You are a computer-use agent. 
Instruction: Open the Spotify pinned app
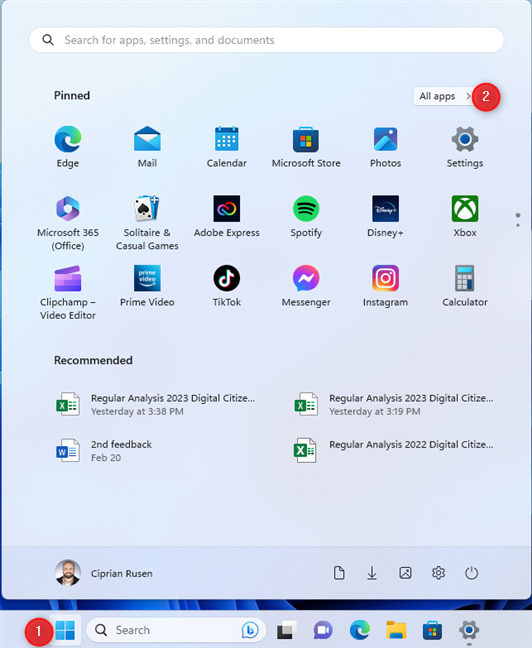(x=306, y=217)
